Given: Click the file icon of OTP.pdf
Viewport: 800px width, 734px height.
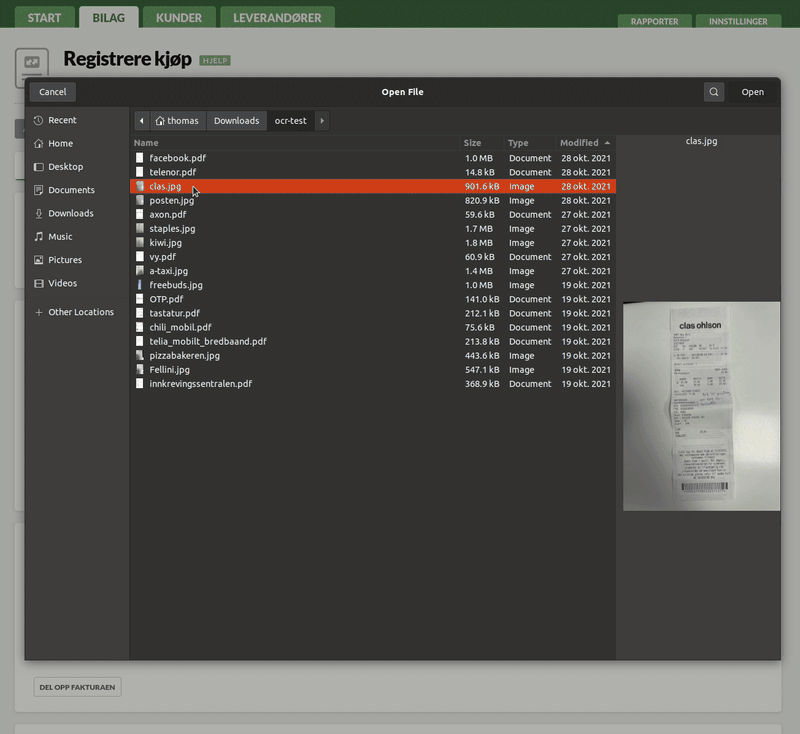Looking at the screenshot, I should tap(139, 299).
